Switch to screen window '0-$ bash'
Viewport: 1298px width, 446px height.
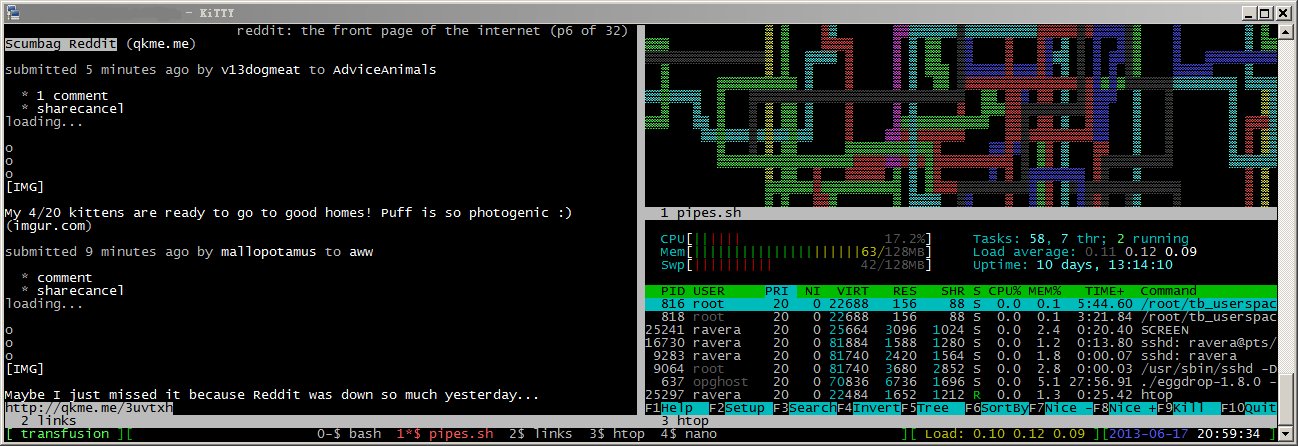[x=348, y=434]
